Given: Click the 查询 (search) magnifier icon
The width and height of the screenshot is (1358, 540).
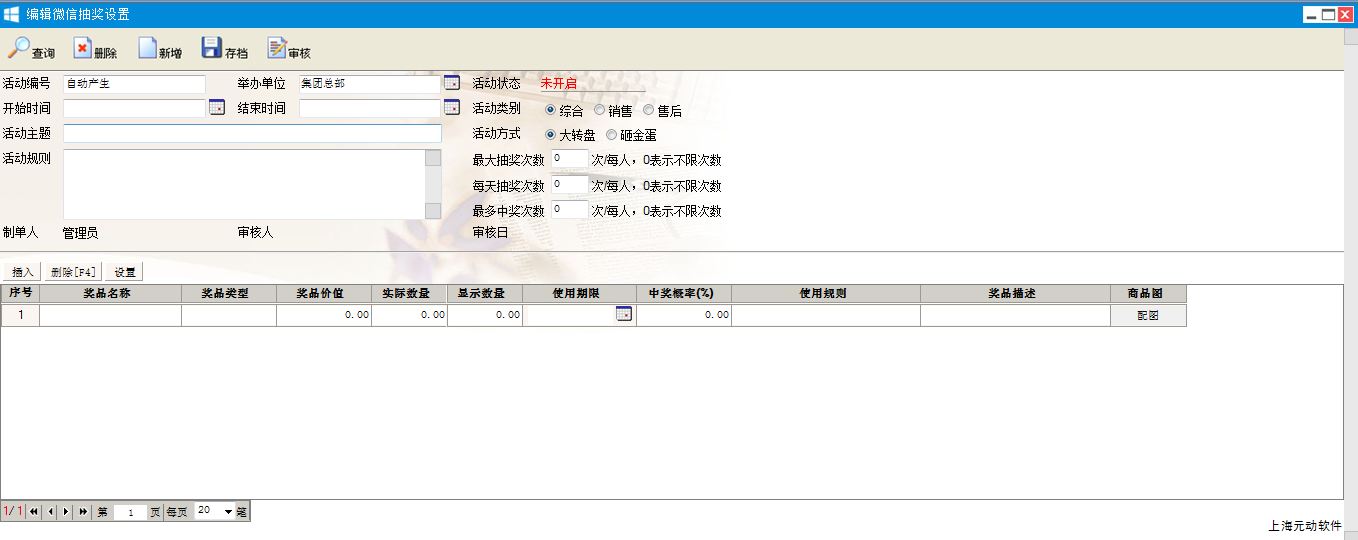Looking at the screenshot, I should coord(19,48).
